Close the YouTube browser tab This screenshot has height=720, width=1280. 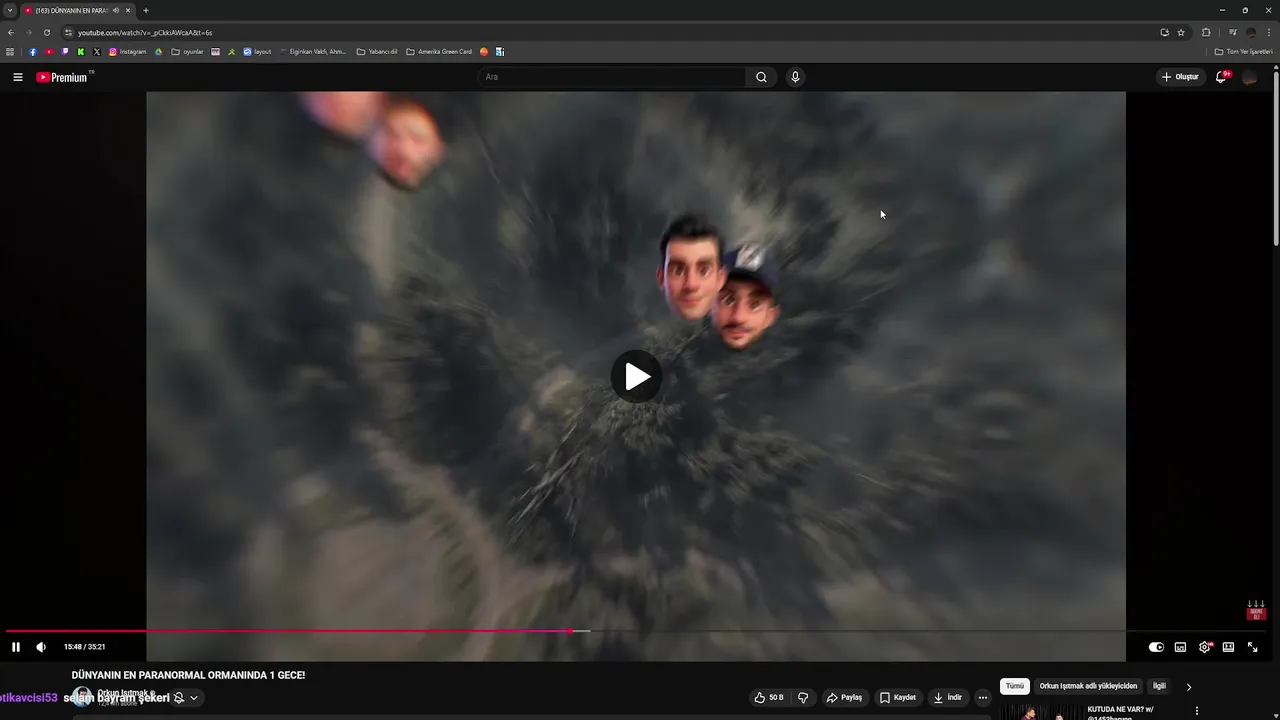128,10
